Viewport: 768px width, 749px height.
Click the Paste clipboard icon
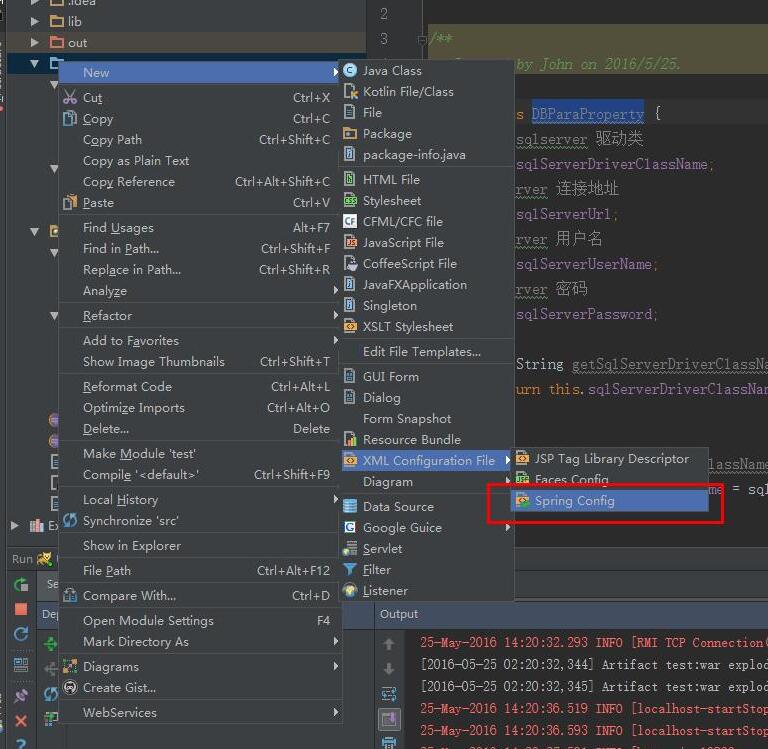pos(70,202)
